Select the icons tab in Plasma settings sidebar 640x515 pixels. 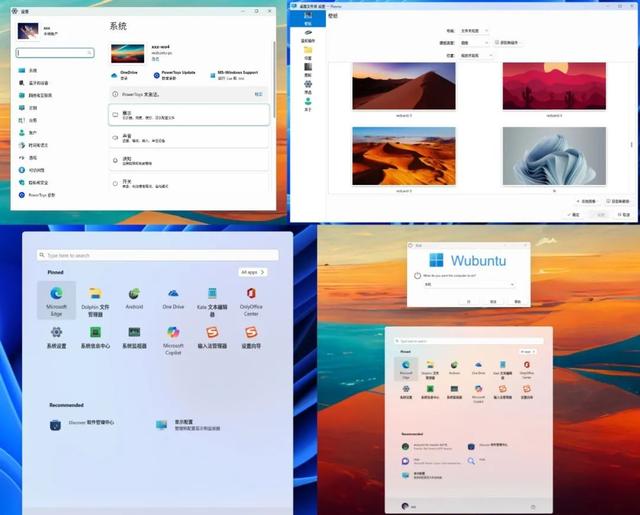[308, 70]
